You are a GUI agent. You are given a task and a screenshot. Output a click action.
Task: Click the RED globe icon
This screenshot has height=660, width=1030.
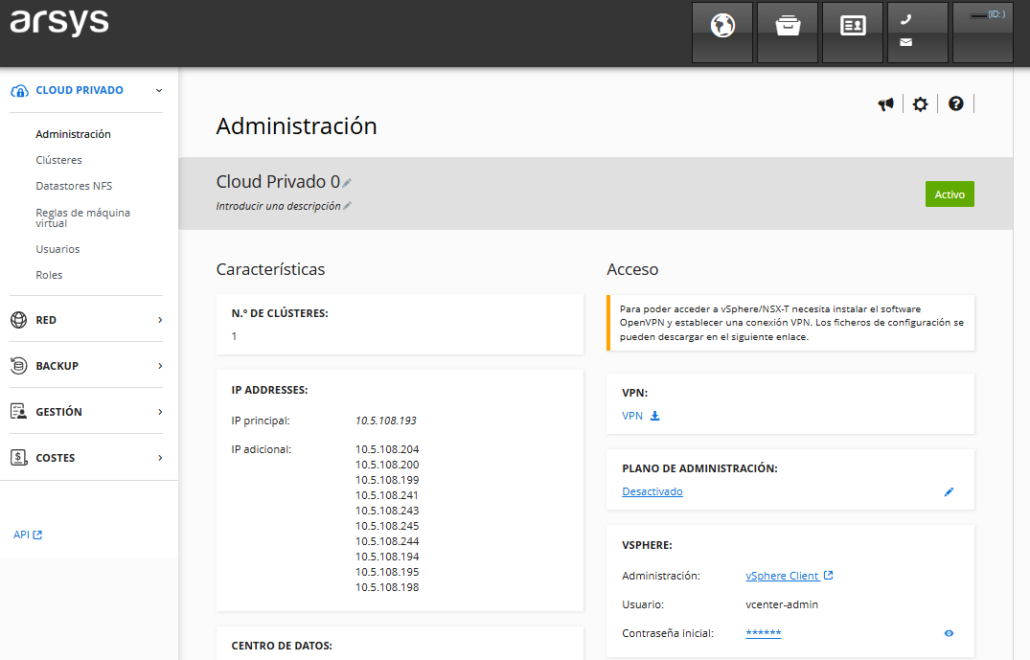click(x=18, y=320)
